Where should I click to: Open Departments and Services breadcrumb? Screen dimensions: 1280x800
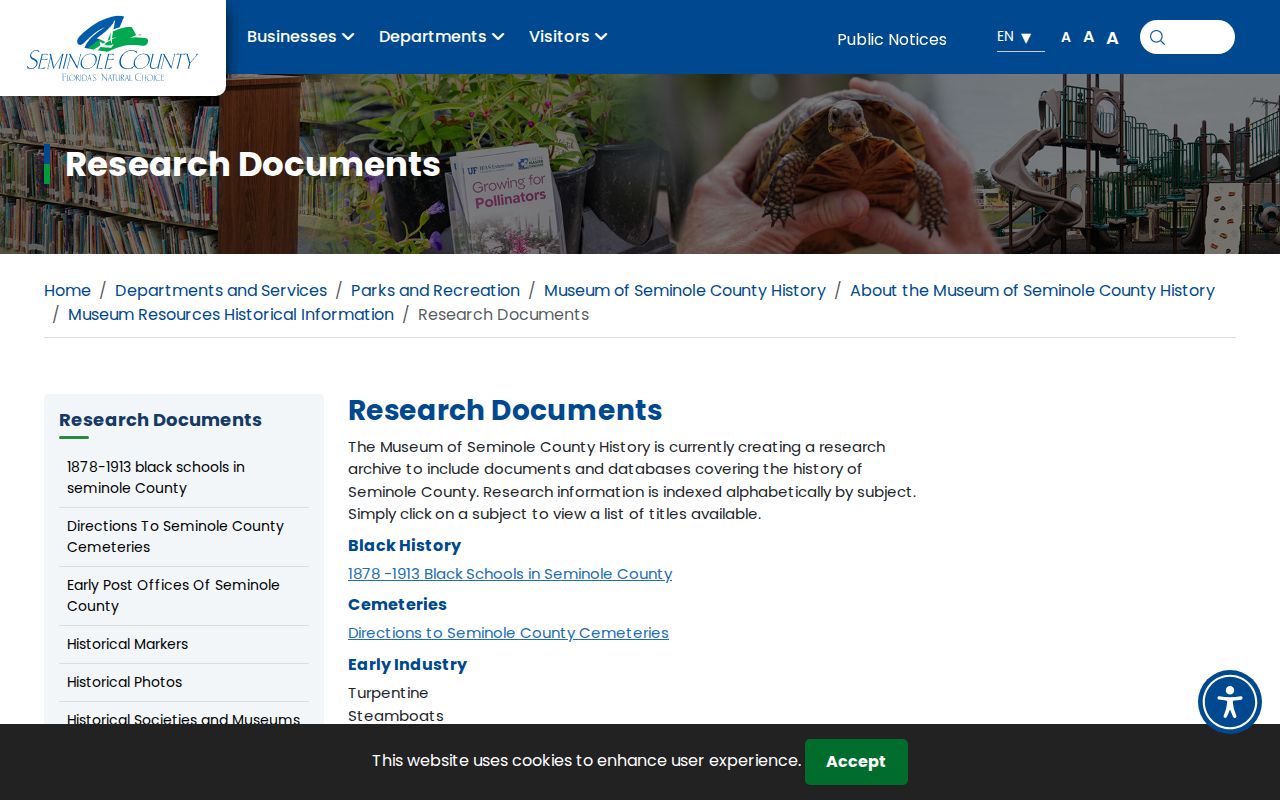221,291
